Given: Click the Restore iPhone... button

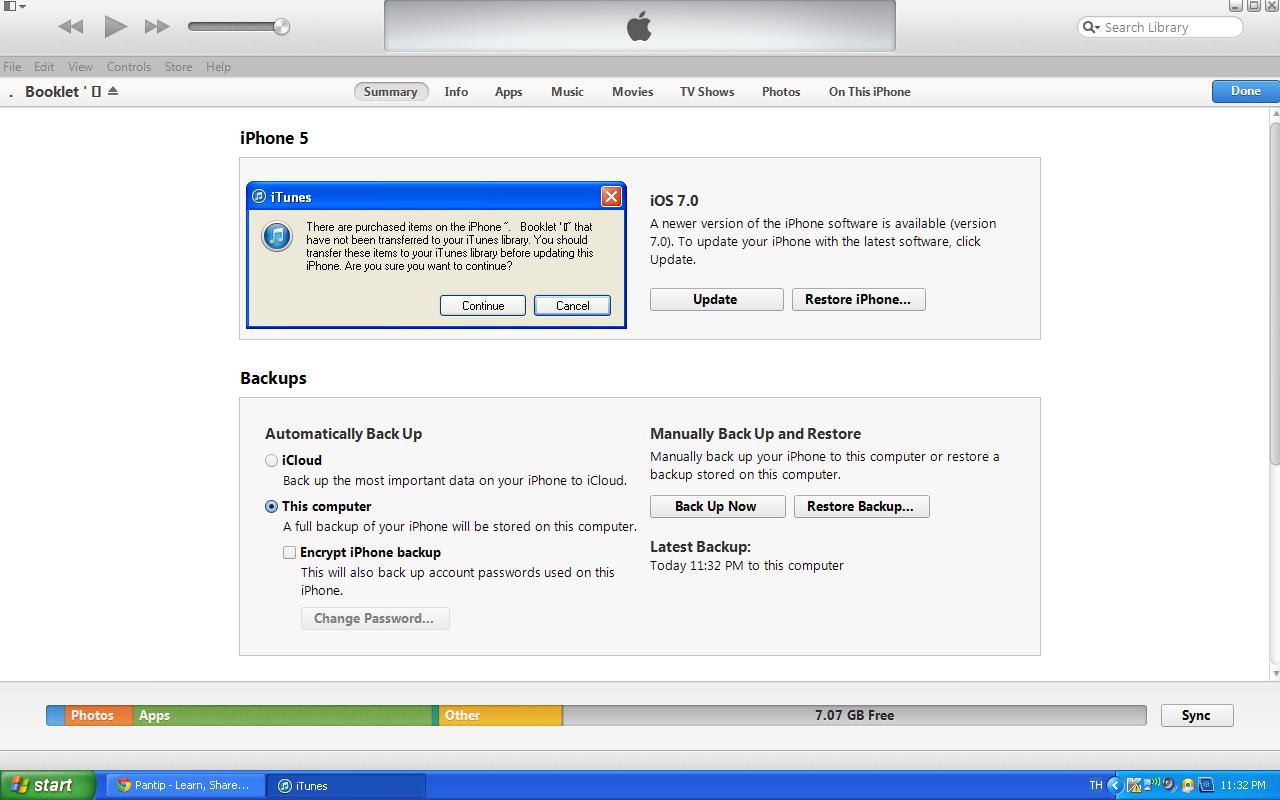Looking at the screenshot, I should (858, 299).
